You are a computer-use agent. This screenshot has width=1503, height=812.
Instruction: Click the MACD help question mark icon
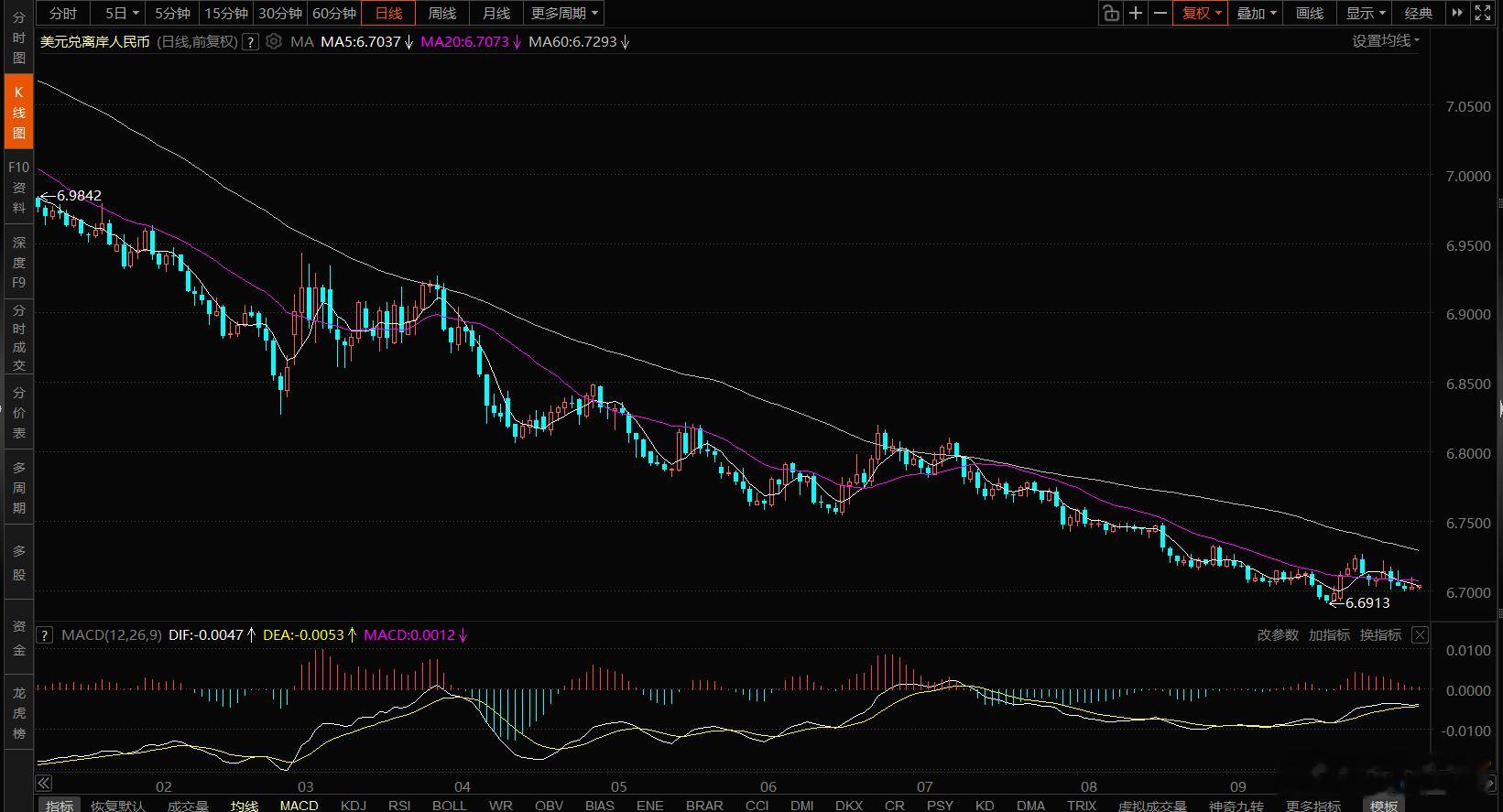click(x=44, y=634)
